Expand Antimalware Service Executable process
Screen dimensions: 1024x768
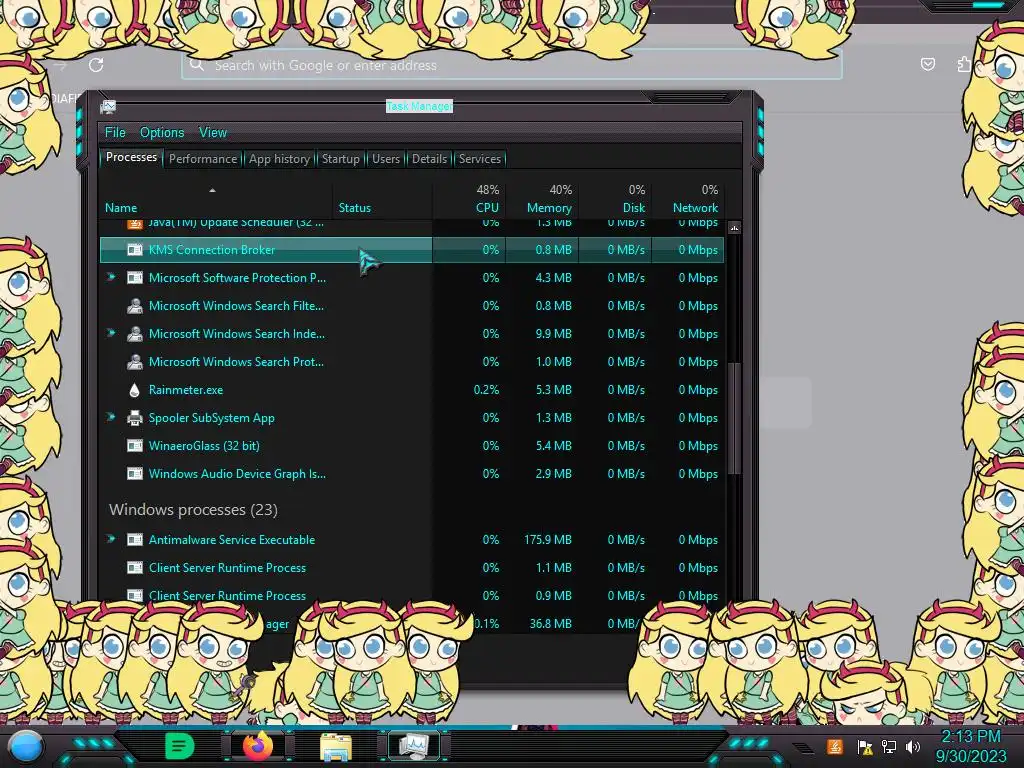(x=111, y=539)
